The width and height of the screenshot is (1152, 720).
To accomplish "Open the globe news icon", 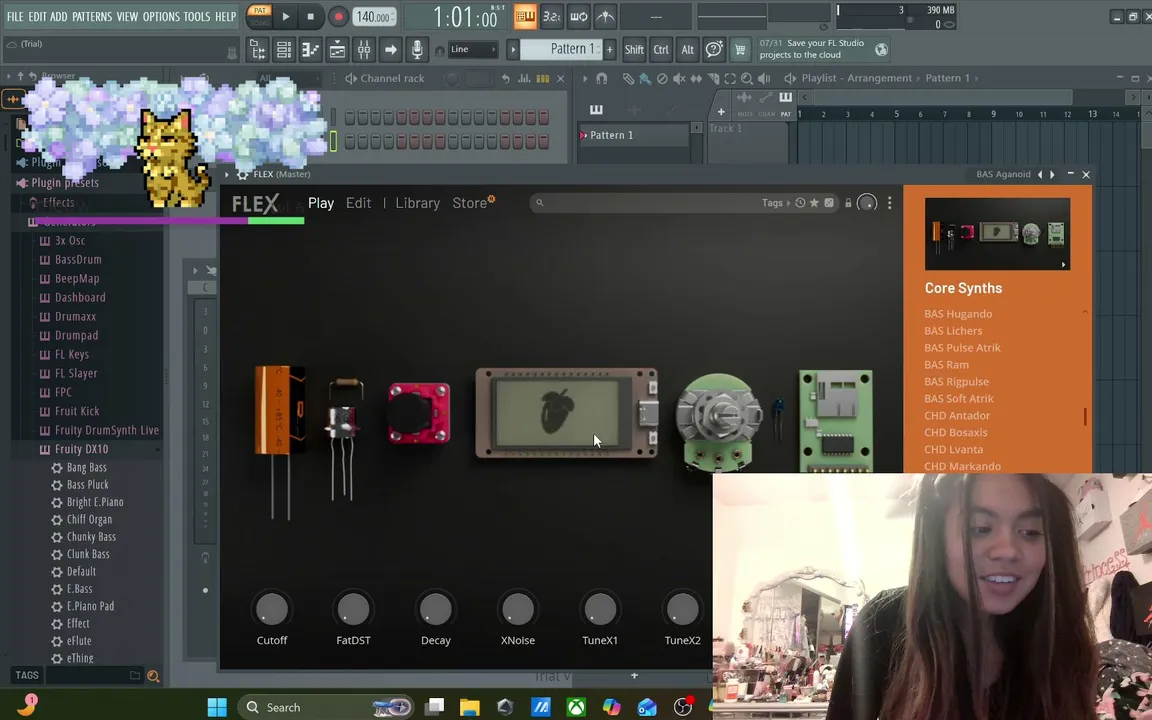I will [x=881, y=49].
